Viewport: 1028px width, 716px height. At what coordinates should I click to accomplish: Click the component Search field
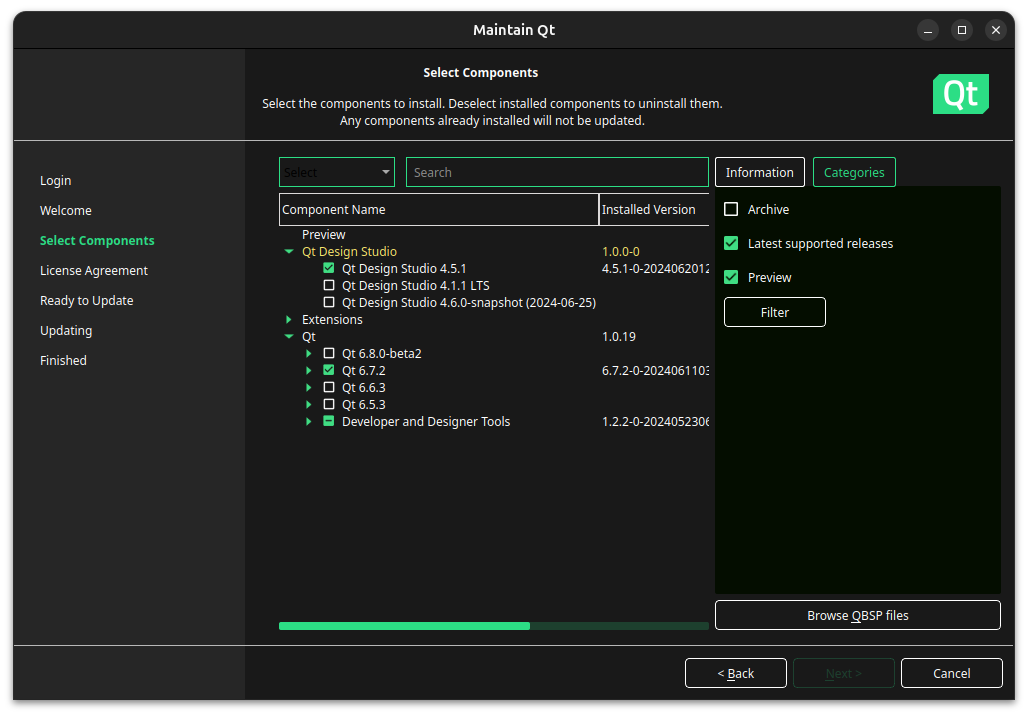557,172
